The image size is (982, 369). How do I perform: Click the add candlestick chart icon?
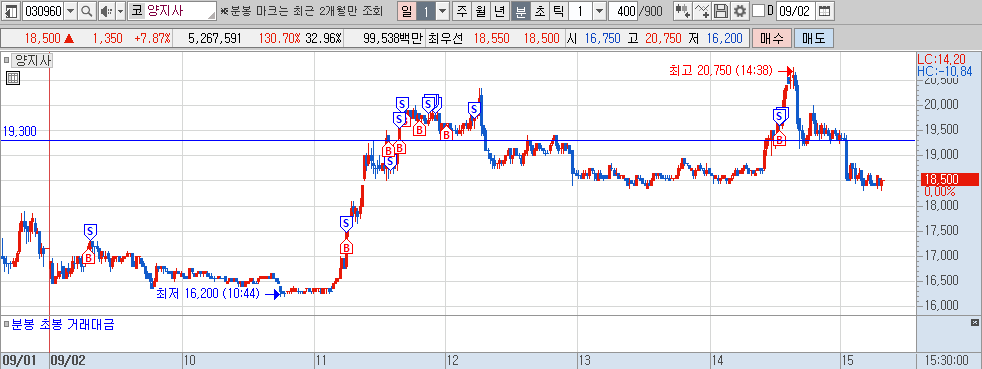(683, 11)
